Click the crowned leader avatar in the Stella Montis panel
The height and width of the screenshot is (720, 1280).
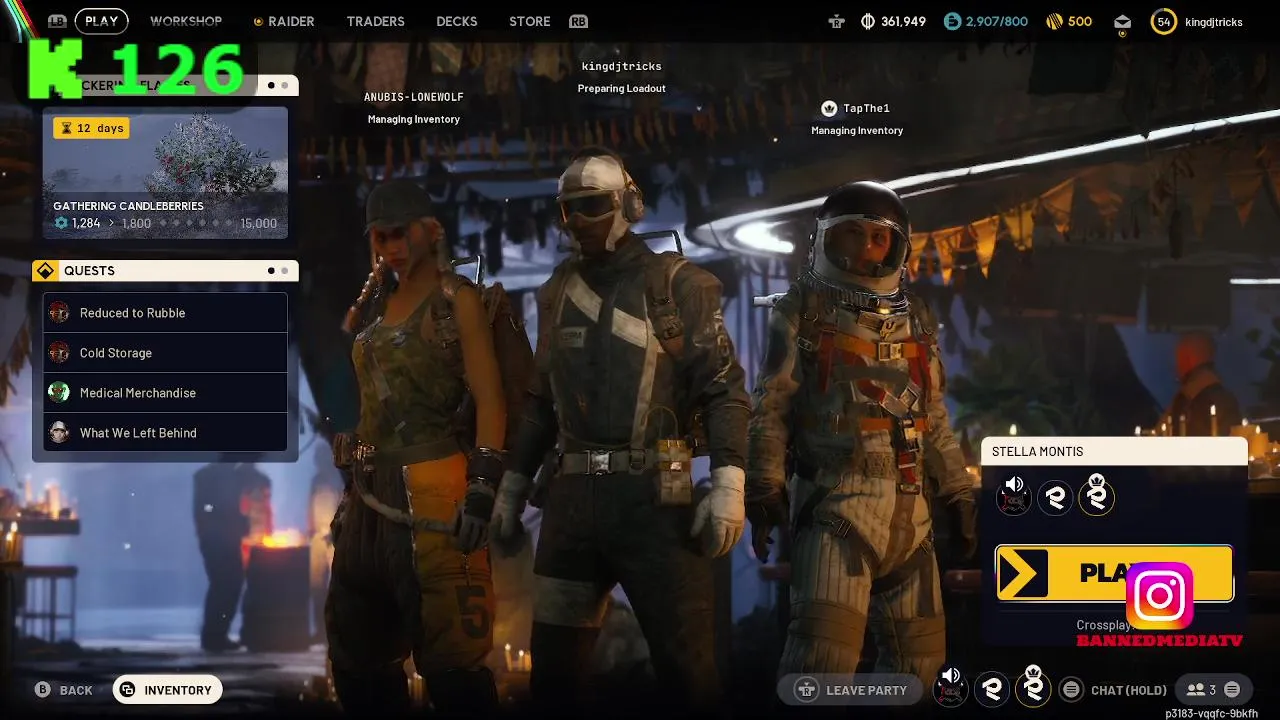(x=1096, y=495)
